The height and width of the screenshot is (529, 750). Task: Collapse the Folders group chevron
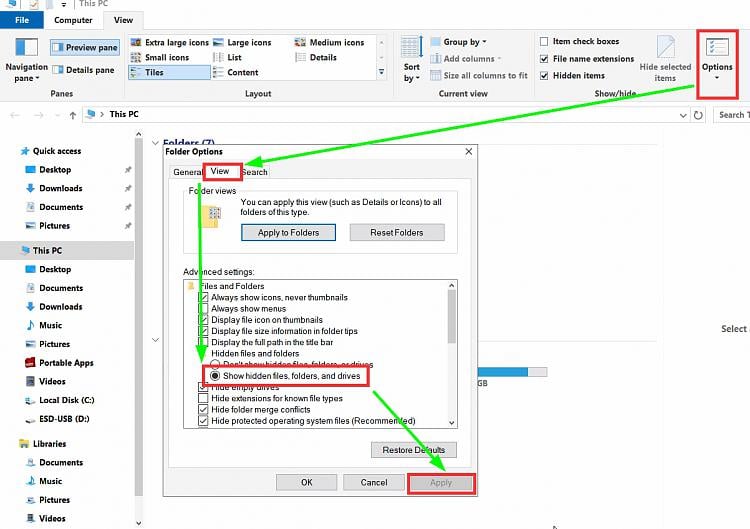(155, 143)
